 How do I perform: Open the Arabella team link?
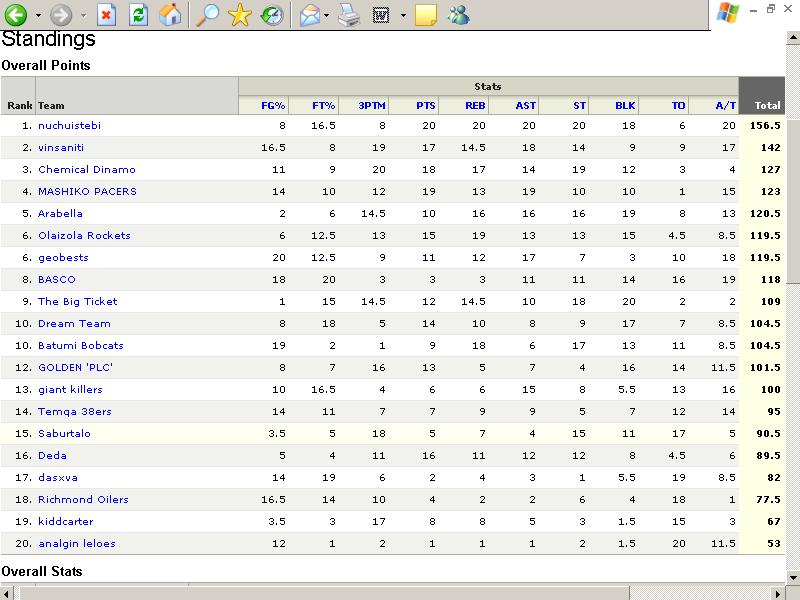point(60,213)
